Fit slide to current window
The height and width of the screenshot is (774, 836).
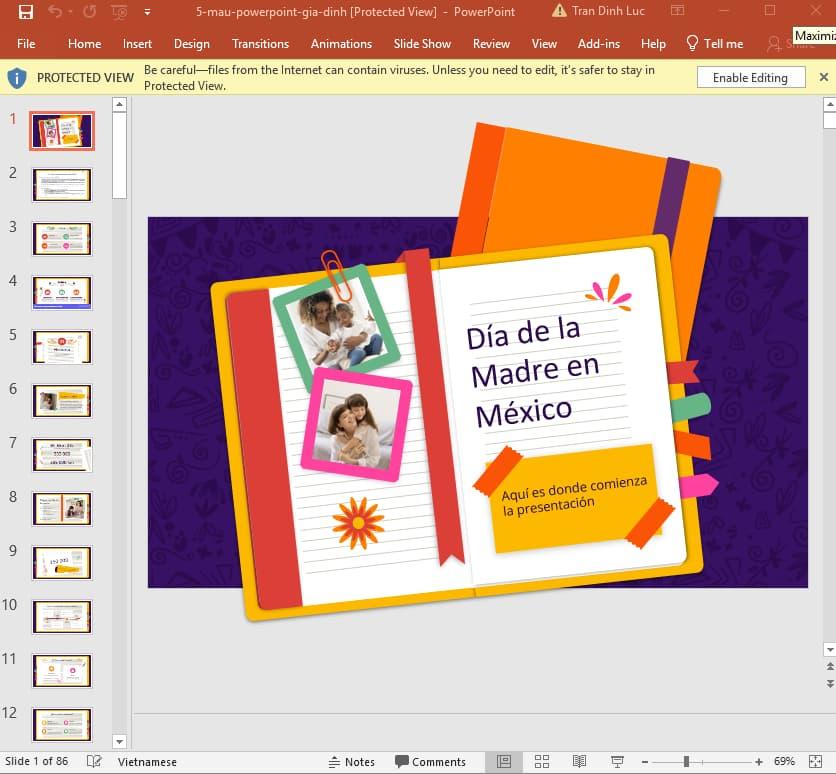(x=816, y=762)
